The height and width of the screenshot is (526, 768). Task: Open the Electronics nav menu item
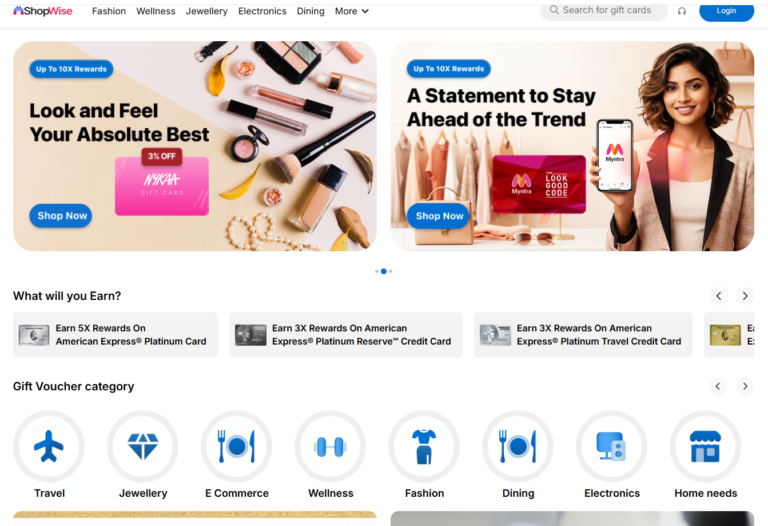(x=262, y=11)
